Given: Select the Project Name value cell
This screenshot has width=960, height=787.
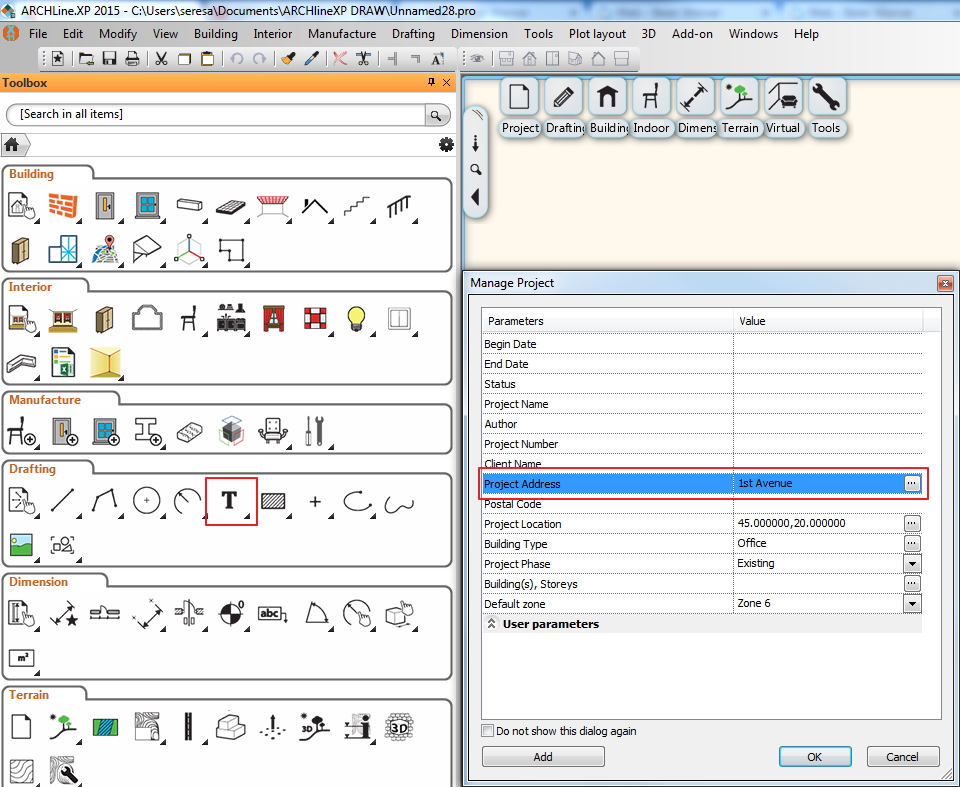Looking at the screenshot, I should click(828, 404).
